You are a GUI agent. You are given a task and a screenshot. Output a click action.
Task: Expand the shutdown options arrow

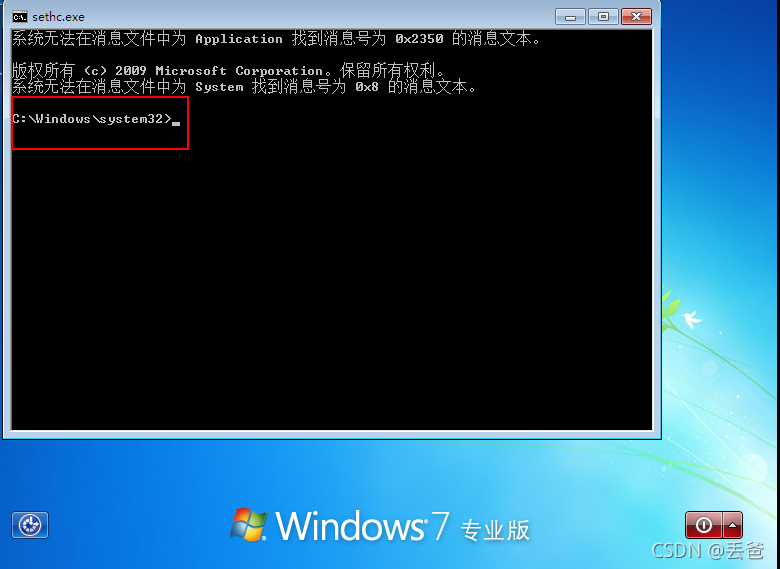click(732, 525)
